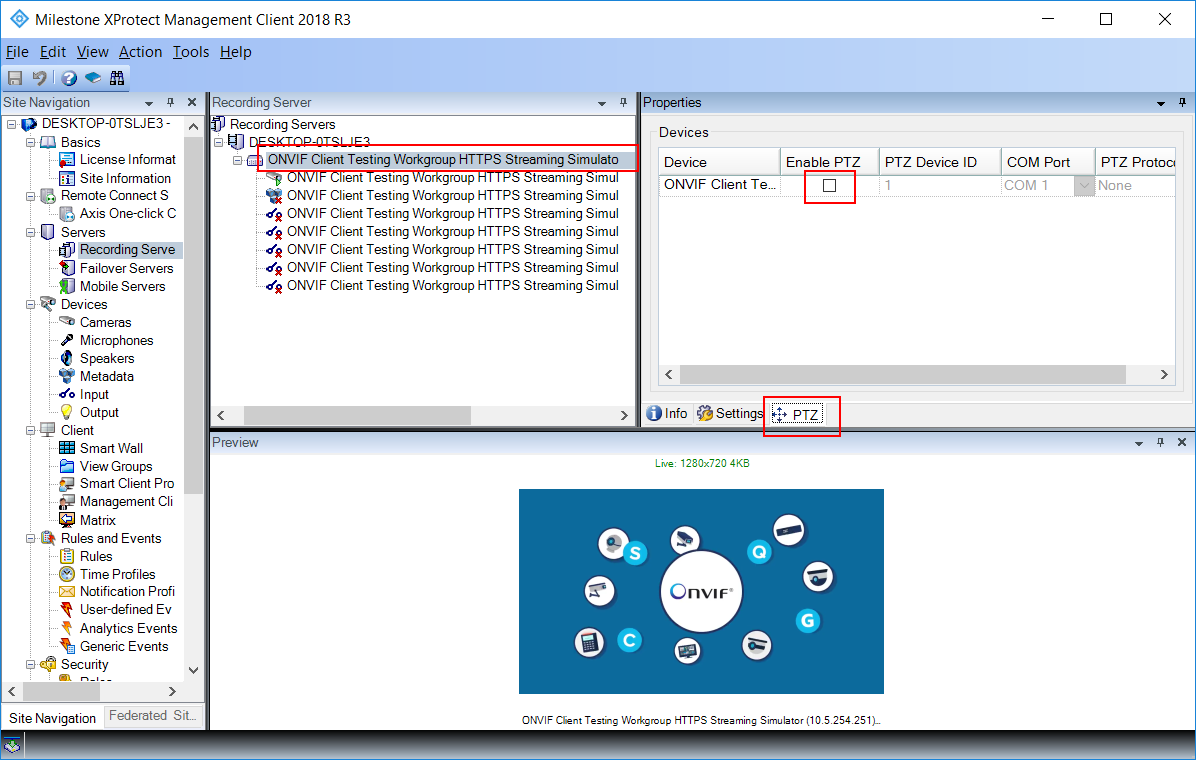This screenshot has width=1196, height=760.
Task: Toggle the Enable PTZ checkbox
Action: pos(829,186)
